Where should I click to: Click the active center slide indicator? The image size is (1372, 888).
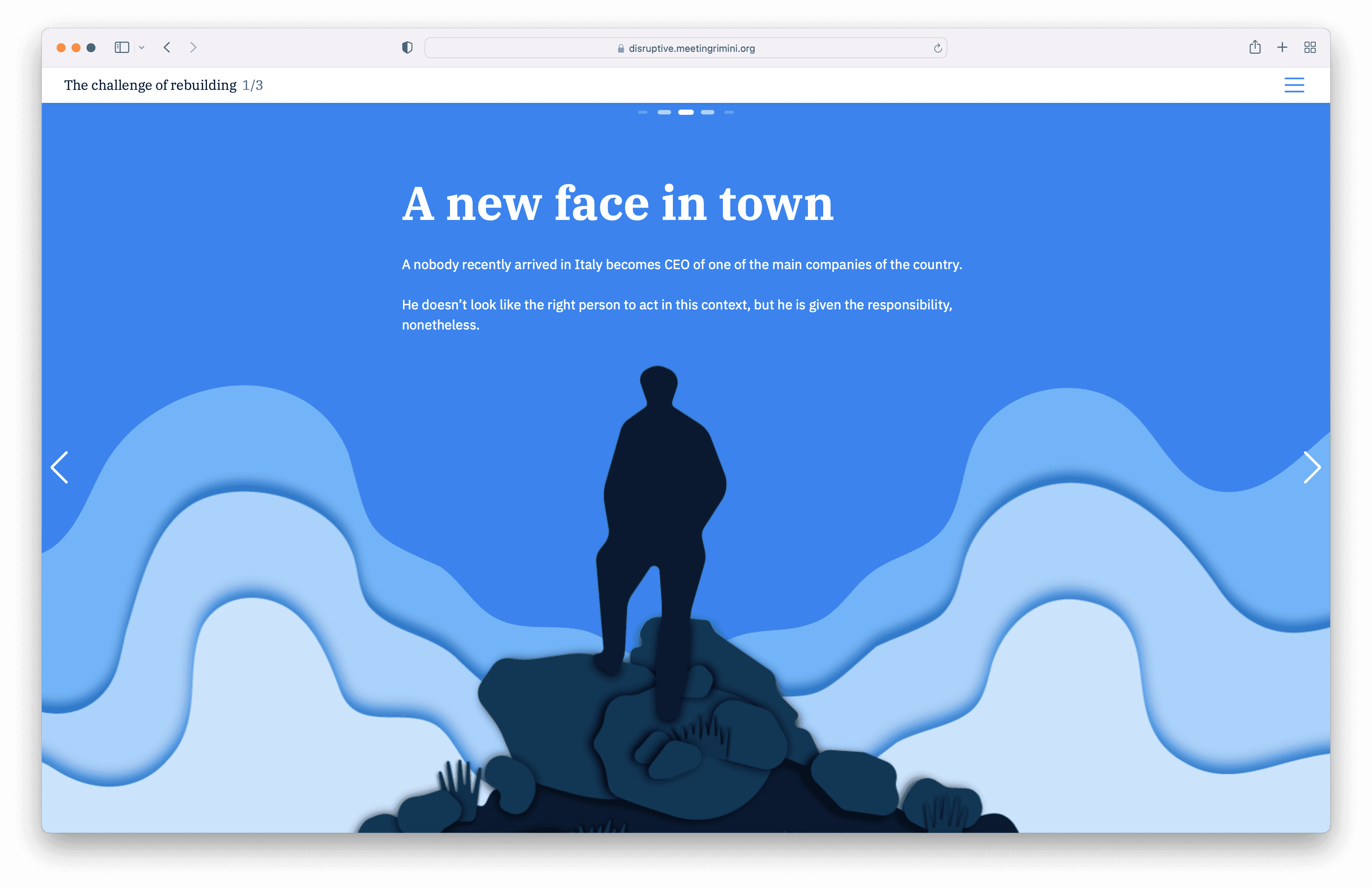tap(685, 112)
